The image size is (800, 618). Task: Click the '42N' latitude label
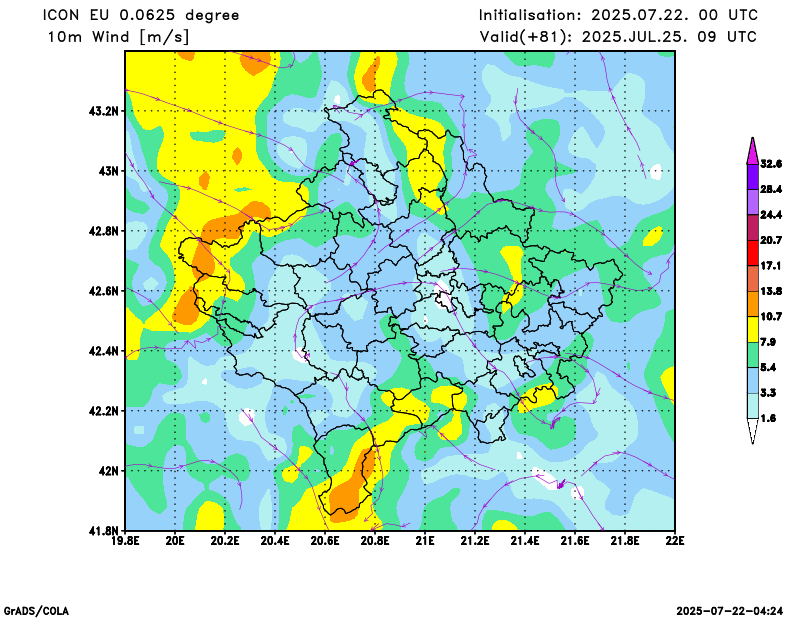[x=109, y=471]
